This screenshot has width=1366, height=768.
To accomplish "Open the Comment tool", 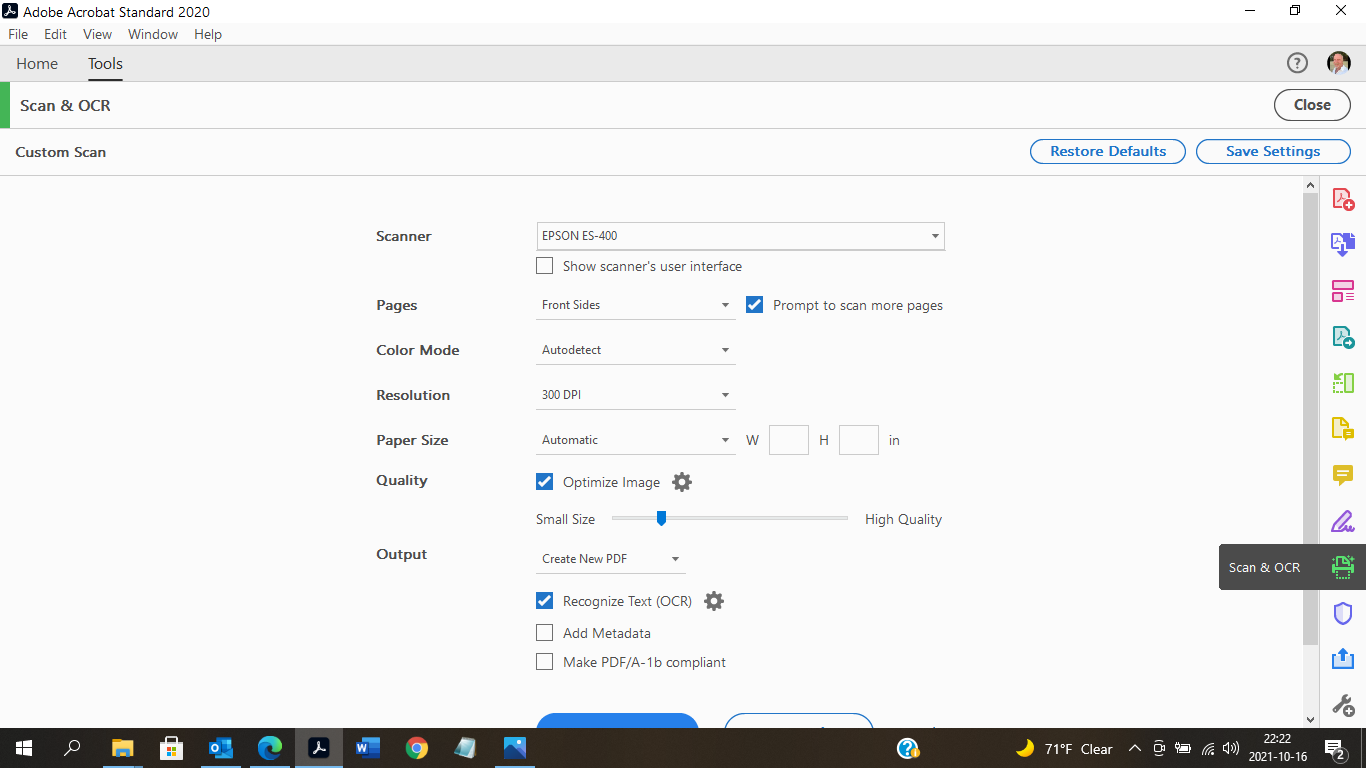I will pyautogui.click(x=1343, y=475).
